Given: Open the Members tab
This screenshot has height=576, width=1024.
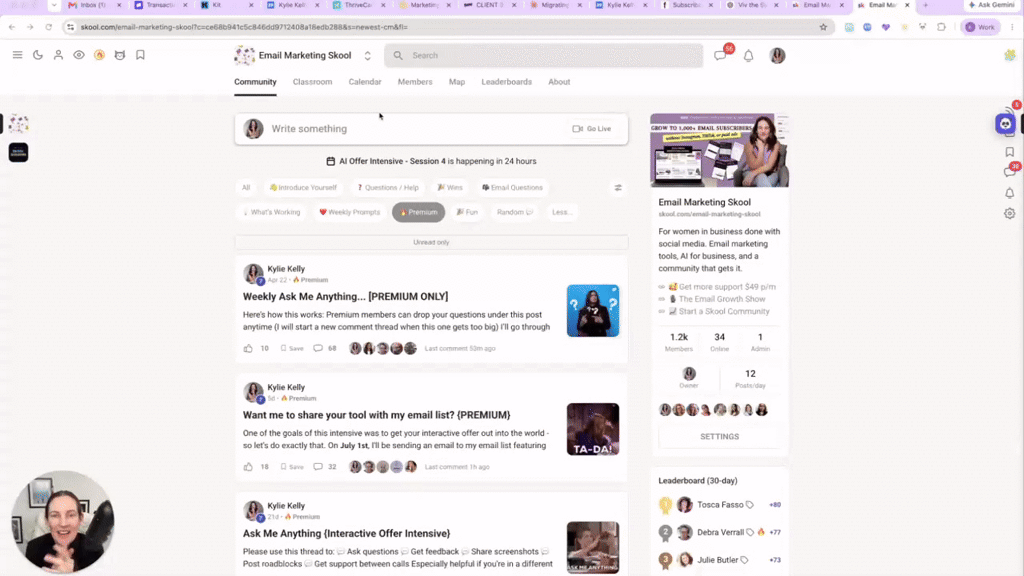Looking at the screenshot, I should [x=415, y=82].
